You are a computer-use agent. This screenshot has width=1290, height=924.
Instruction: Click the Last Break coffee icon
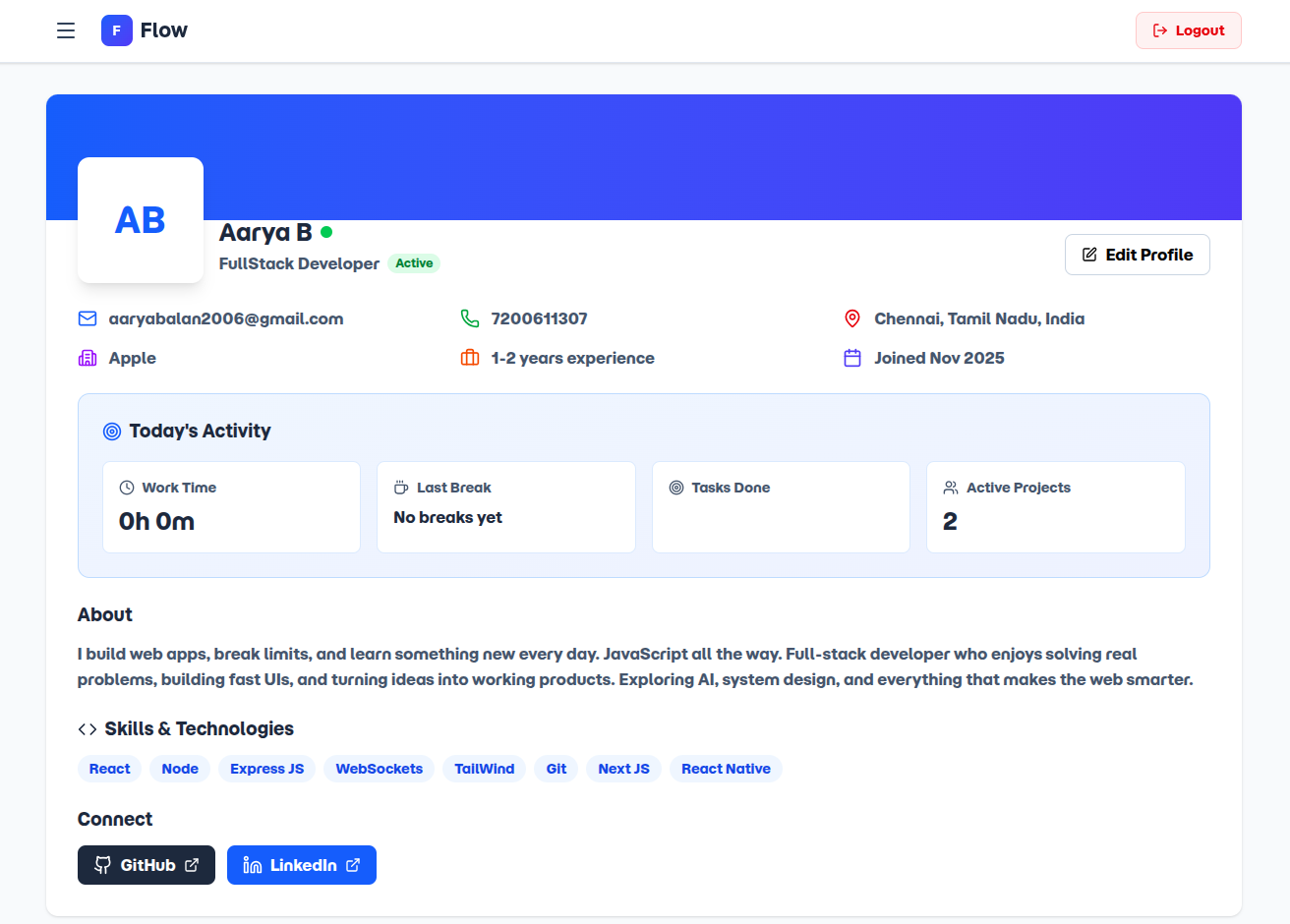pyautogui.click(x=401, y=488)
